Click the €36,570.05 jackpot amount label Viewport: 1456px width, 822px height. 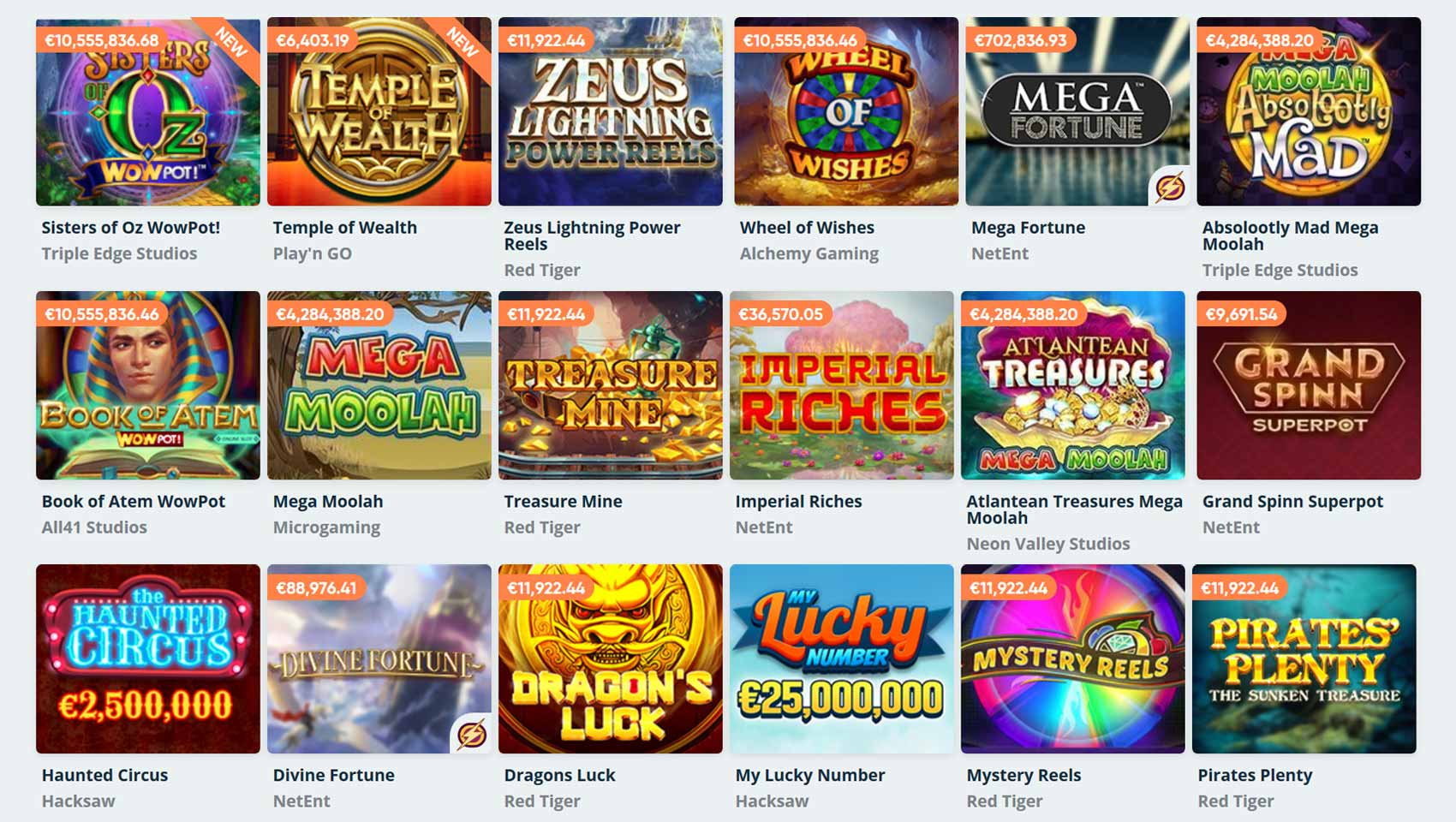(x=780, y=314)
